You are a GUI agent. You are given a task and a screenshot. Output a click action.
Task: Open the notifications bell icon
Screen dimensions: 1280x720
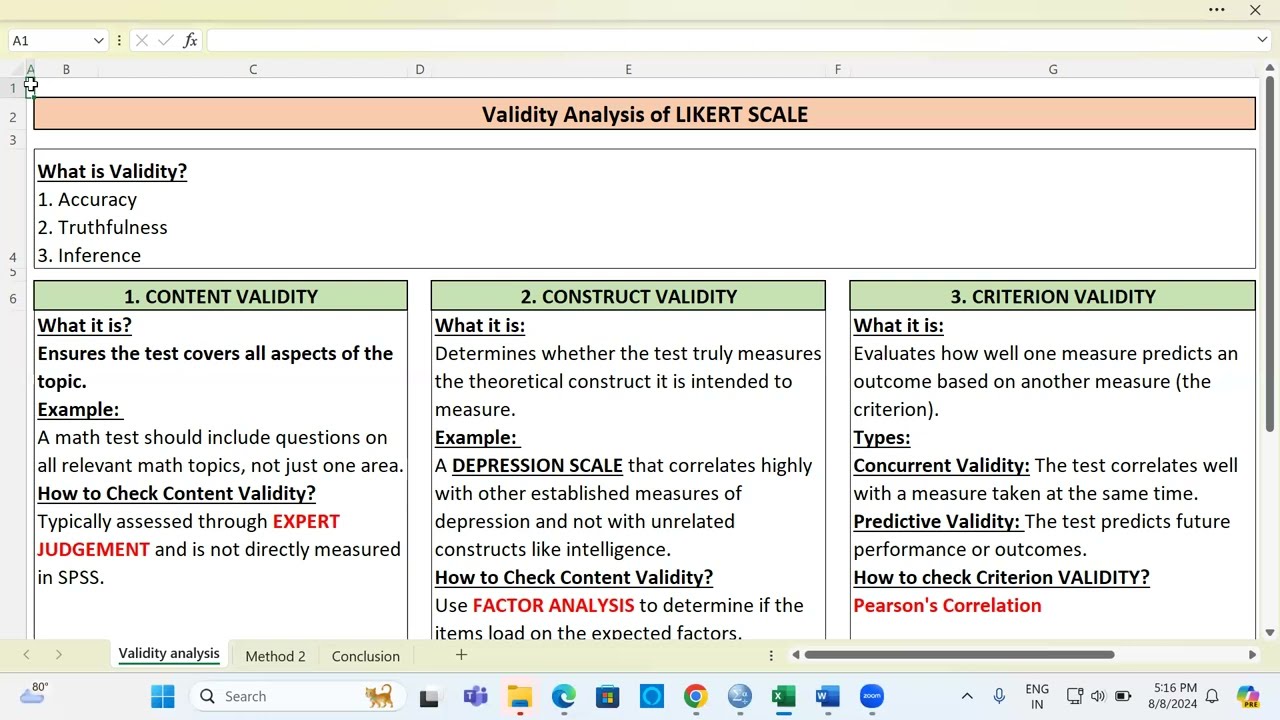point(1212,696)
